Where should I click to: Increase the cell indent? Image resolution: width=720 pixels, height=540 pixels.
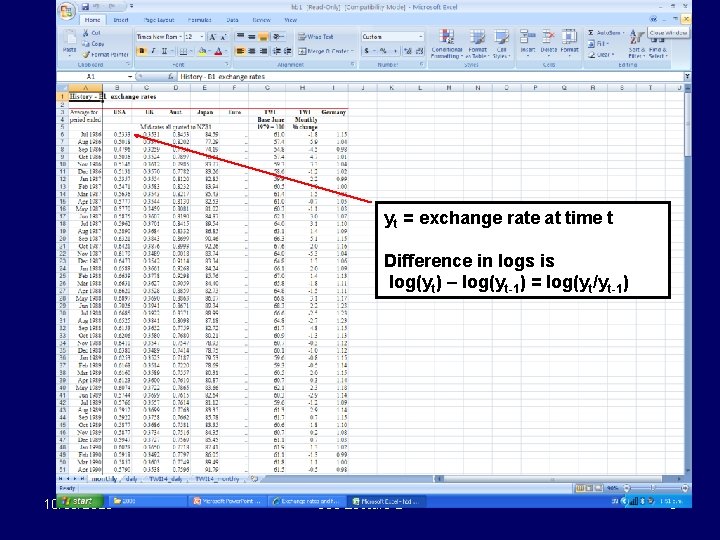[x=287, y=51]
